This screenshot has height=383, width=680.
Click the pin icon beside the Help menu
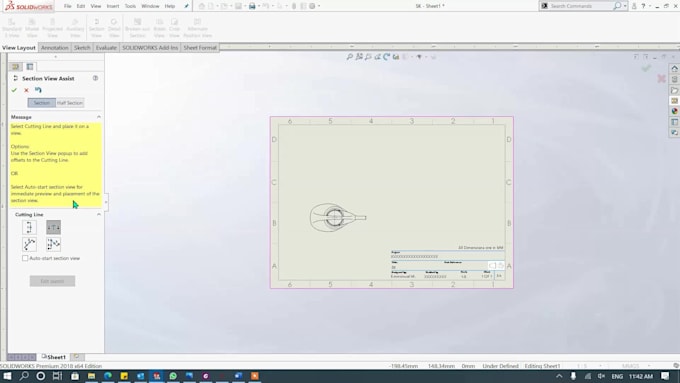186,6
